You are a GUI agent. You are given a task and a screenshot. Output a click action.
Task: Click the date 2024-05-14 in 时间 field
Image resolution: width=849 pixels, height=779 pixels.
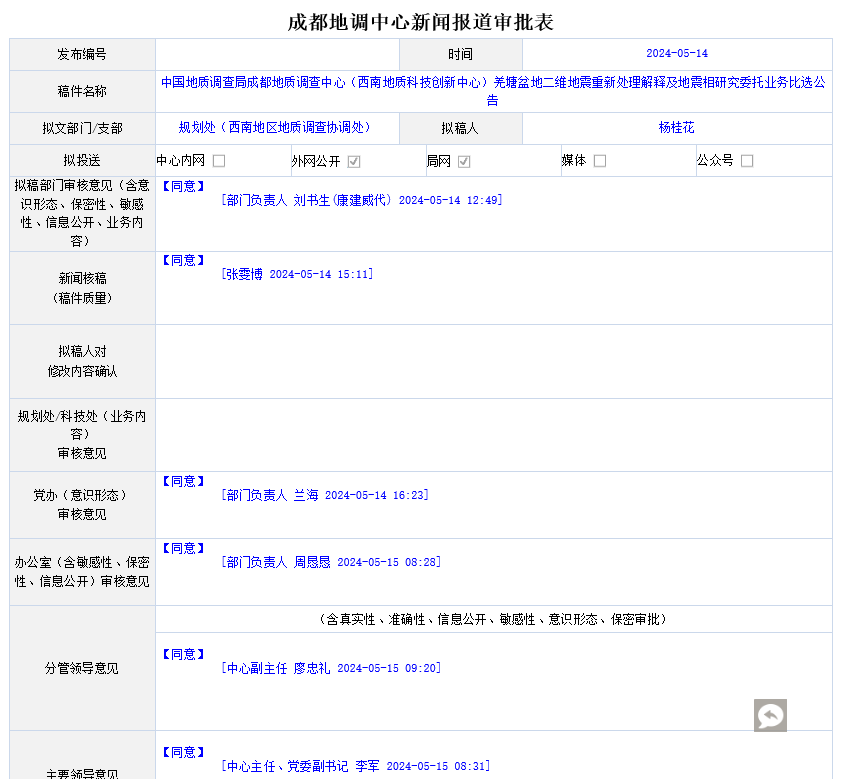coord(677,54)
